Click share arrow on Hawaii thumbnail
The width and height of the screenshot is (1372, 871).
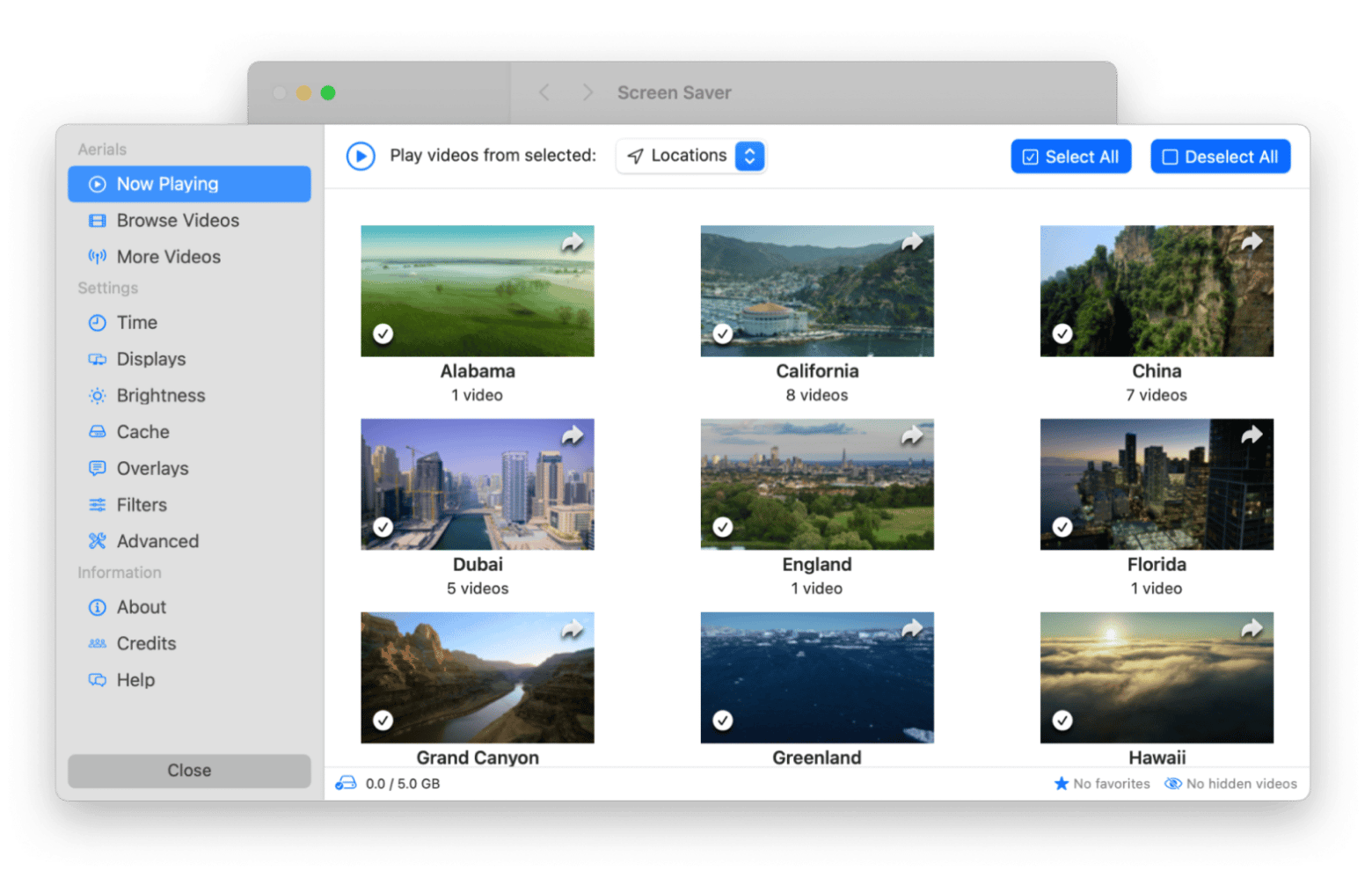pyautogui.click(x=1252, y=628)
